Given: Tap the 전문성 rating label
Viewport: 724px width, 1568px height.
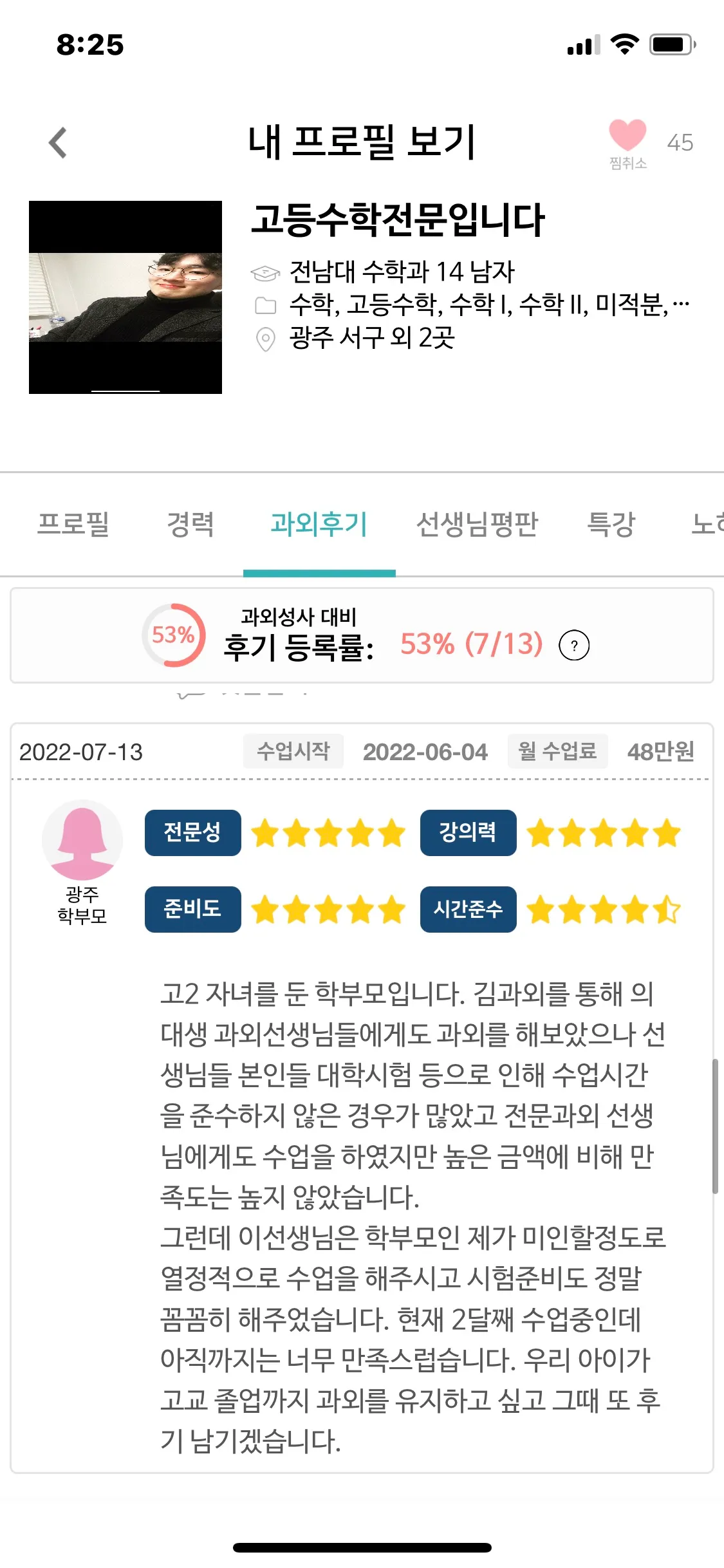Looking at the screenshot, I should [x=192, y=832].
